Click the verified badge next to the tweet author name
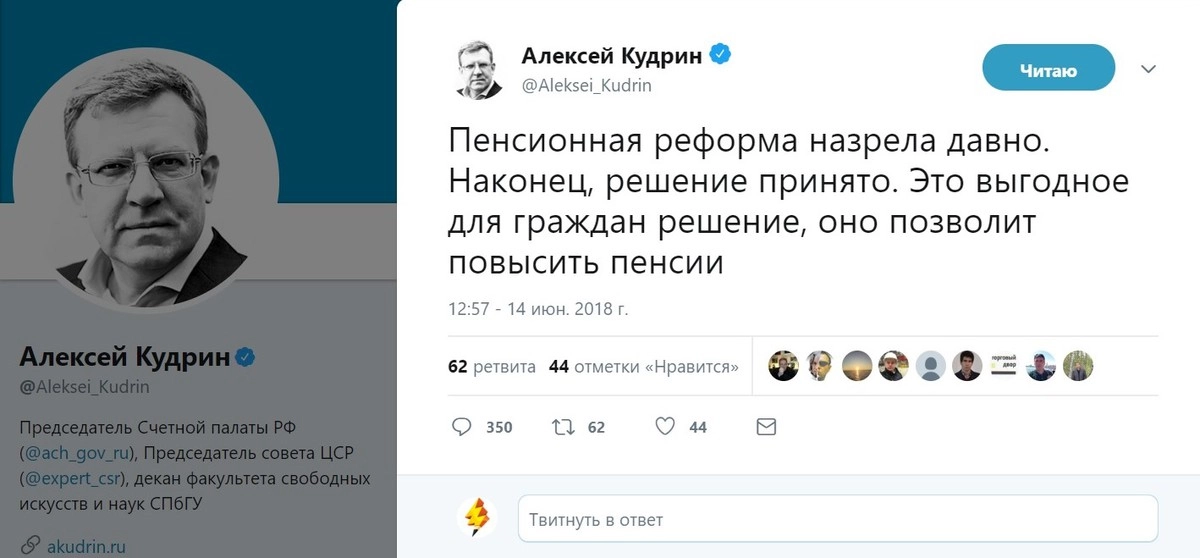 (720, 55)
